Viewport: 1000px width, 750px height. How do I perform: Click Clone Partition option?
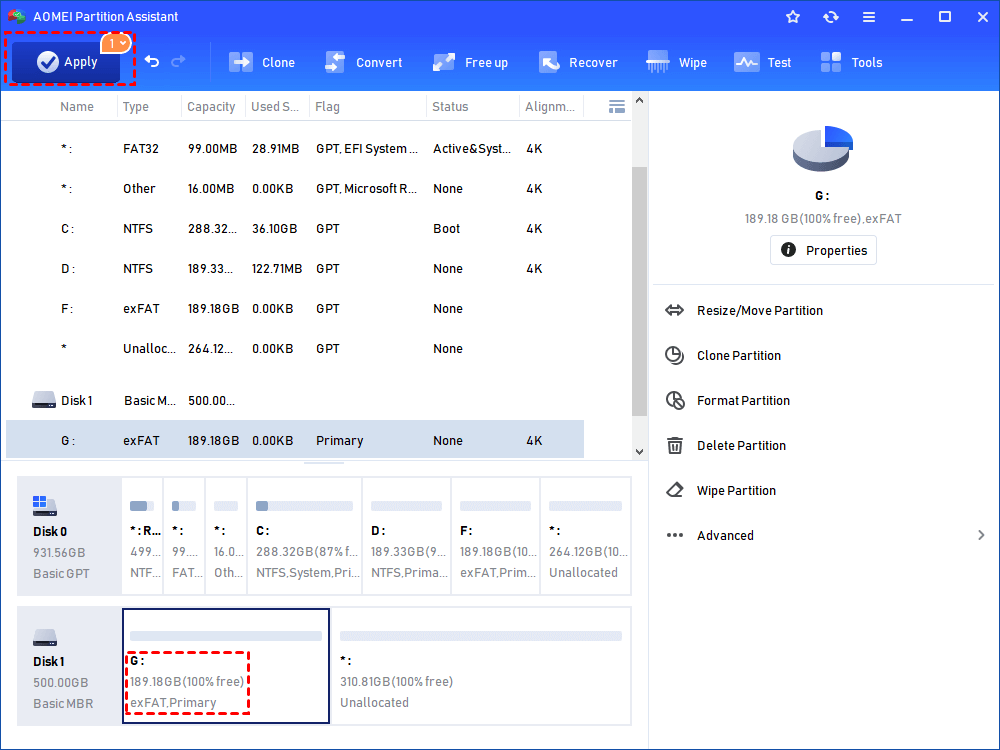[739, 356]
